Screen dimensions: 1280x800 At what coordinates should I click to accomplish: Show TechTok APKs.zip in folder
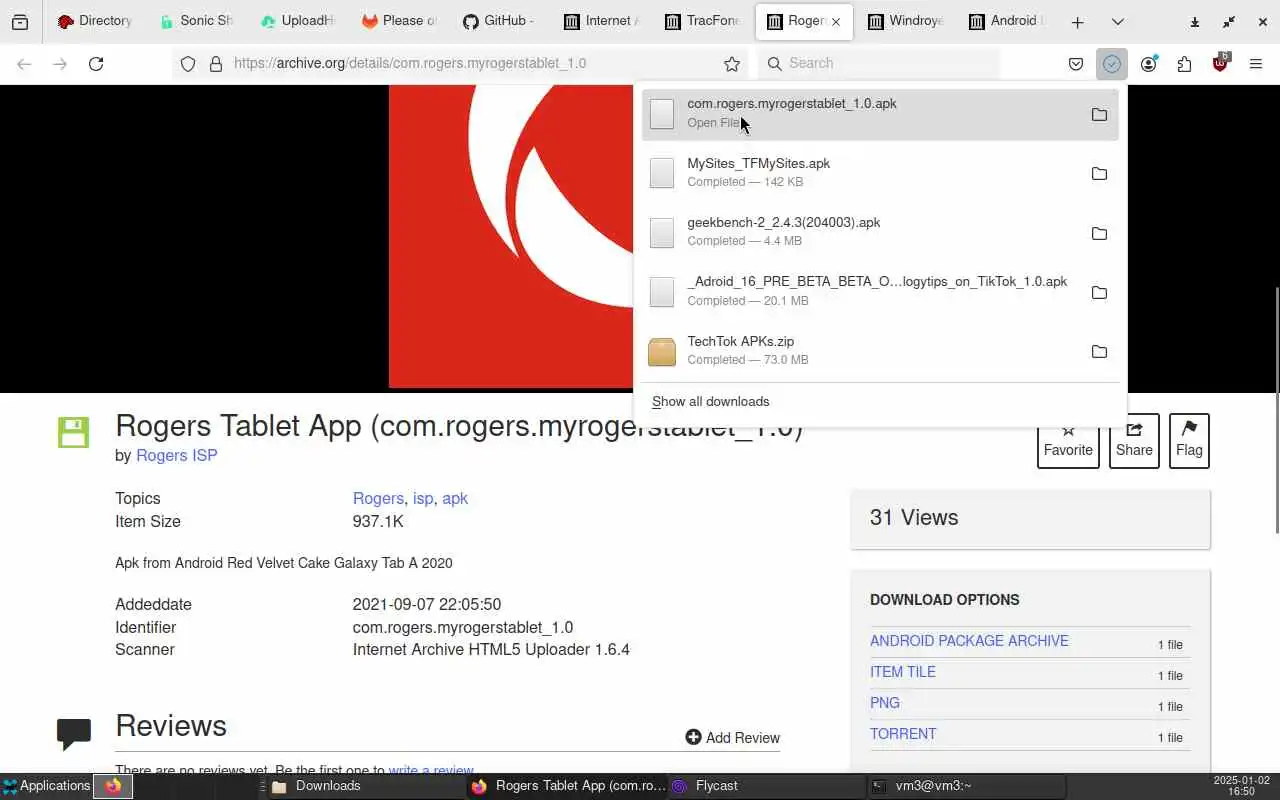[1099, 351]
